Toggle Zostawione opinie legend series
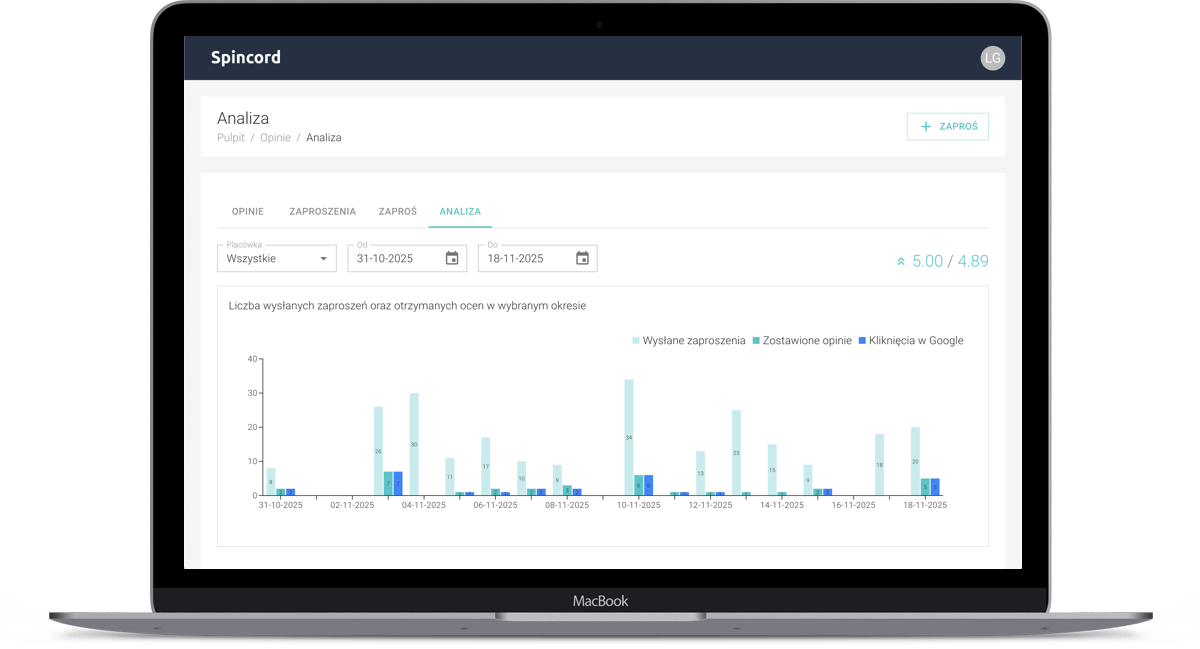Screen dimensions: 1200x649 click(x=802, y=341)
